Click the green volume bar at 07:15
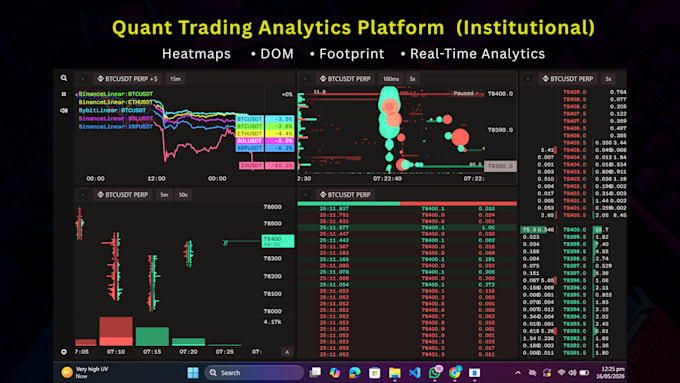 click(152, 337)
